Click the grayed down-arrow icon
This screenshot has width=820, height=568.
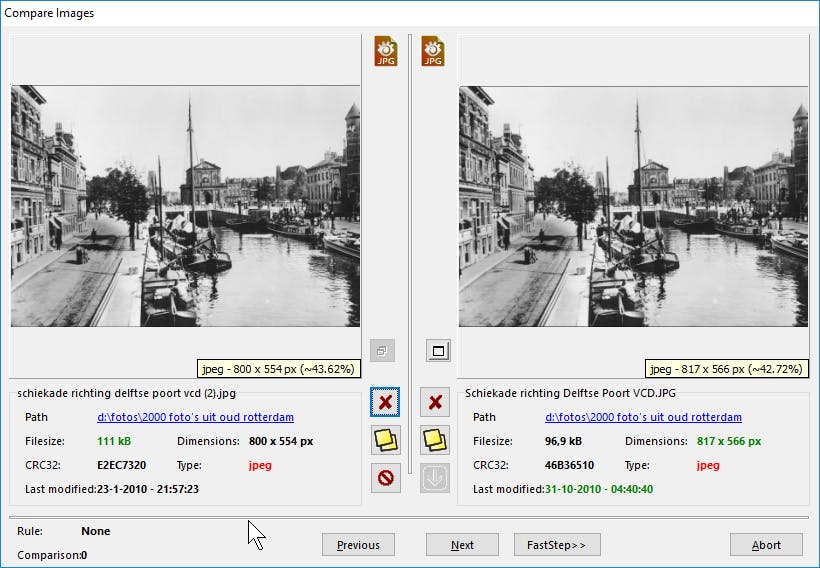tap(435, 478)
